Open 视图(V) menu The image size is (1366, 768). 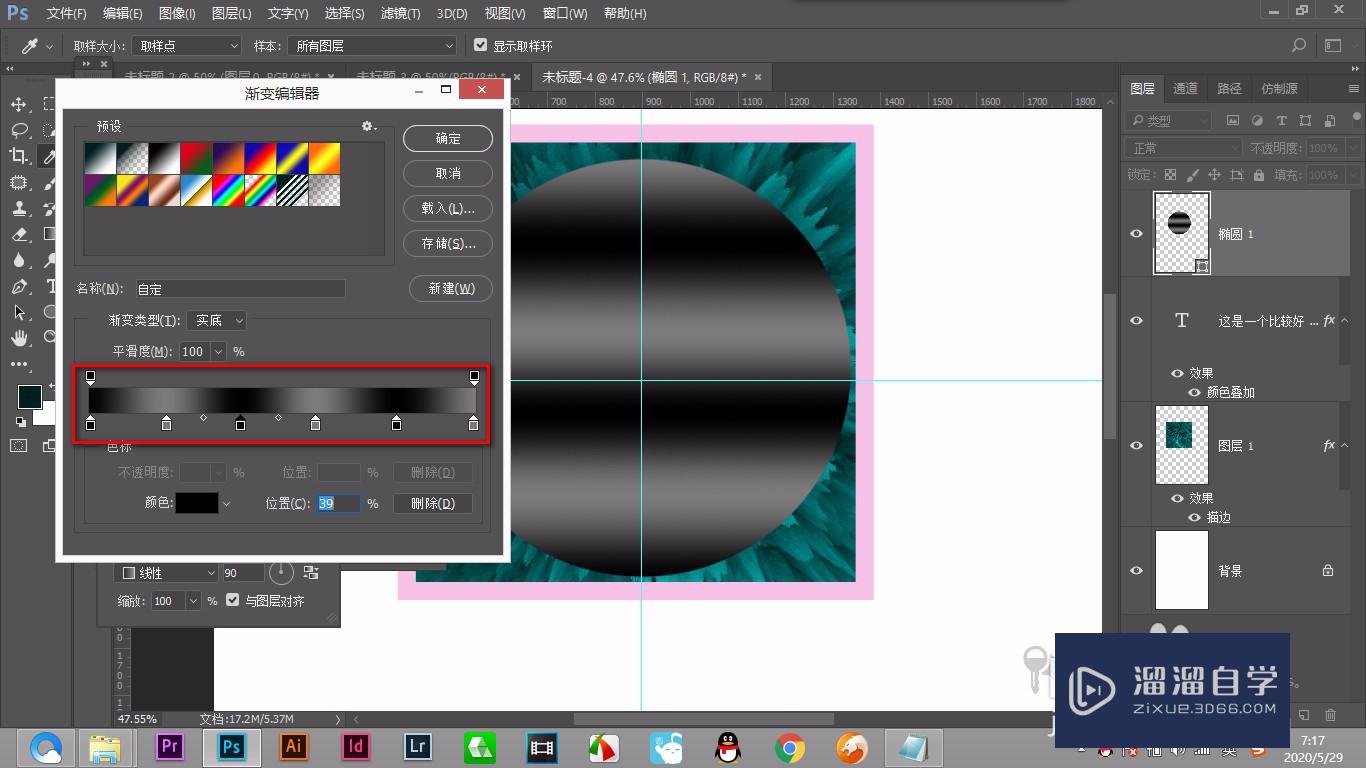[505, 14]
